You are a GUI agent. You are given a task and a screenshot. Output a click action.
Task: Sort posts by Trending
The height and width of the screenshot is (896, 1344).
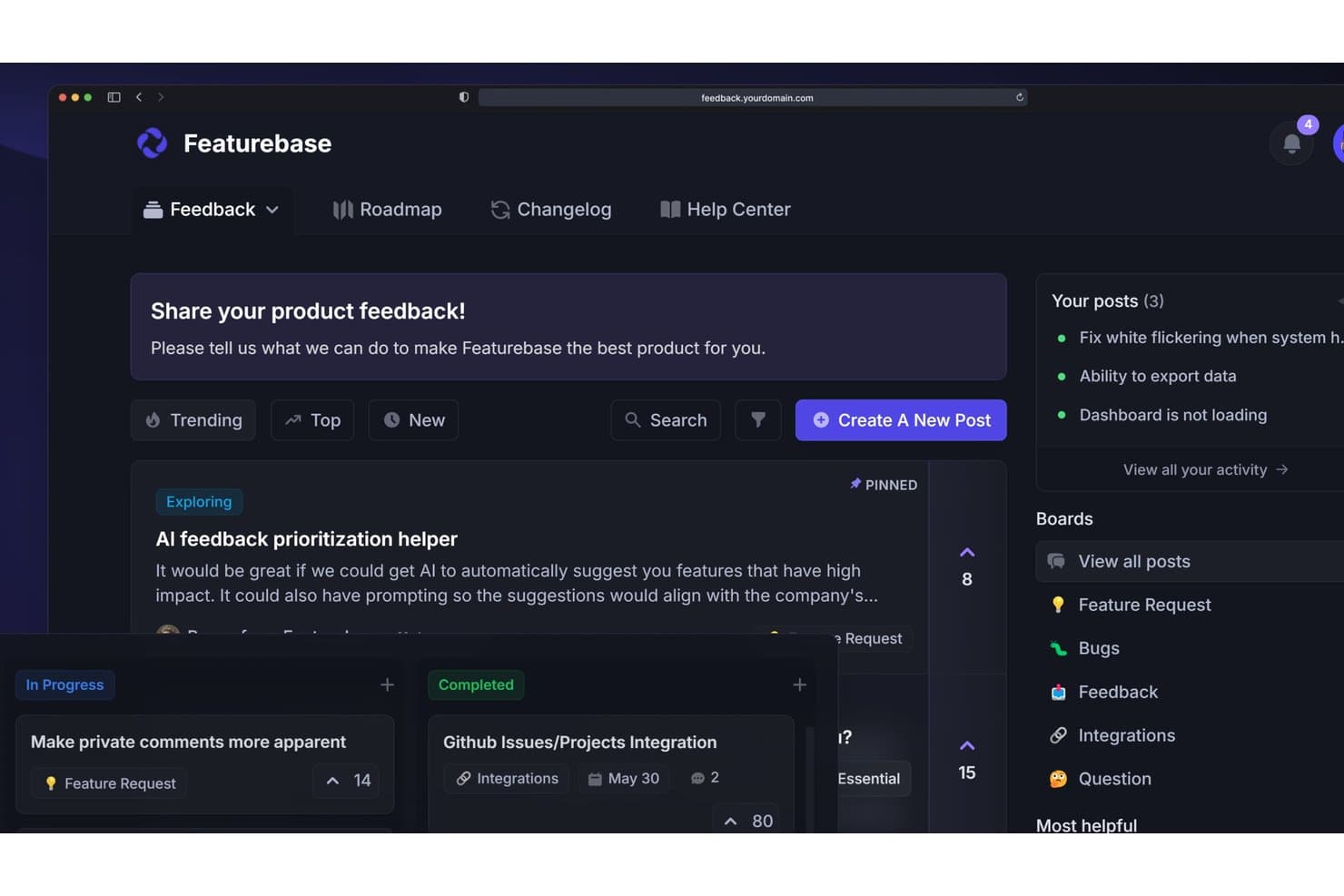(193, 420)
